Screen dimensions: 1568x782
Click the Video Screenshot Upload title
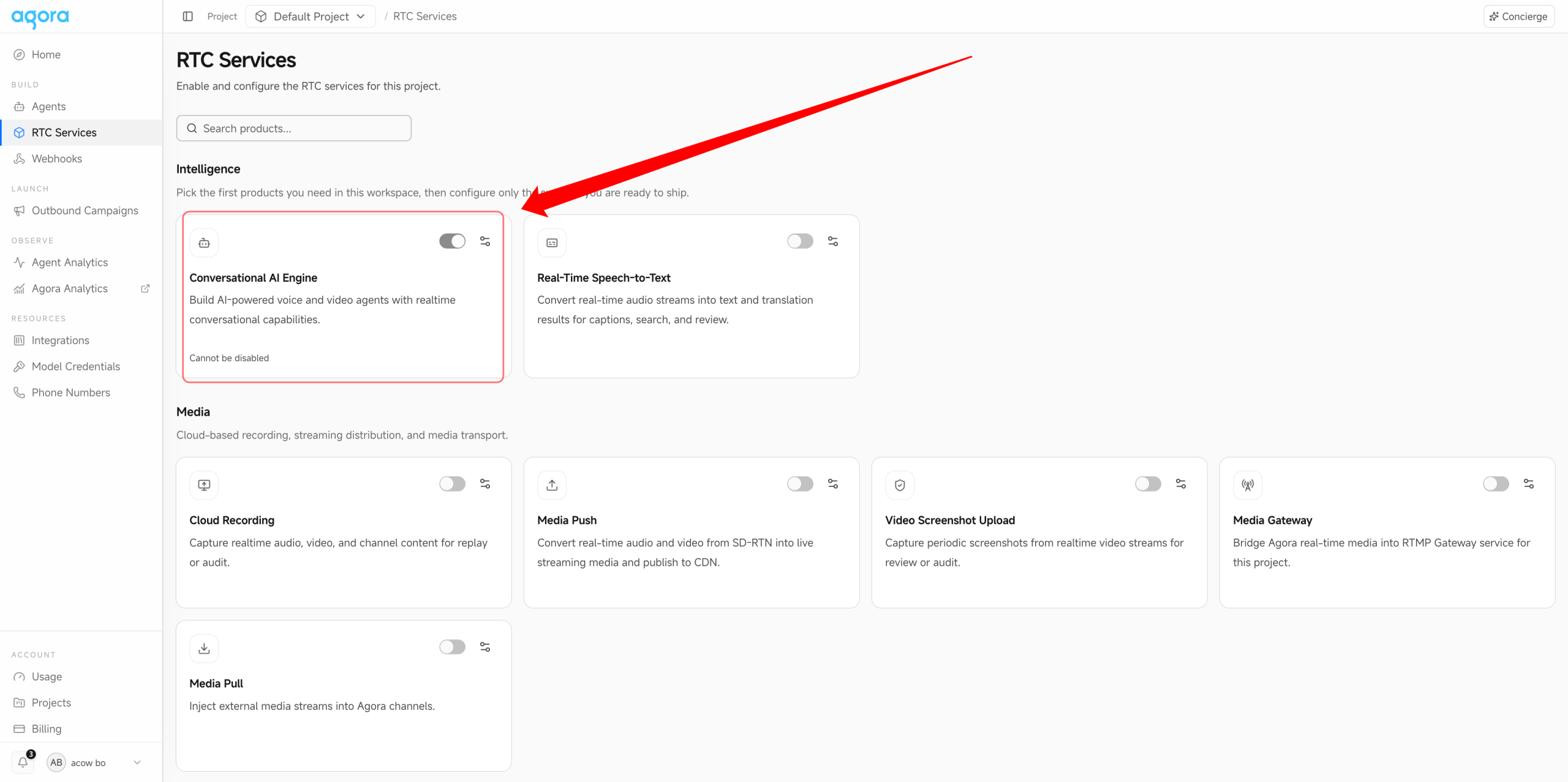point(950,520)
